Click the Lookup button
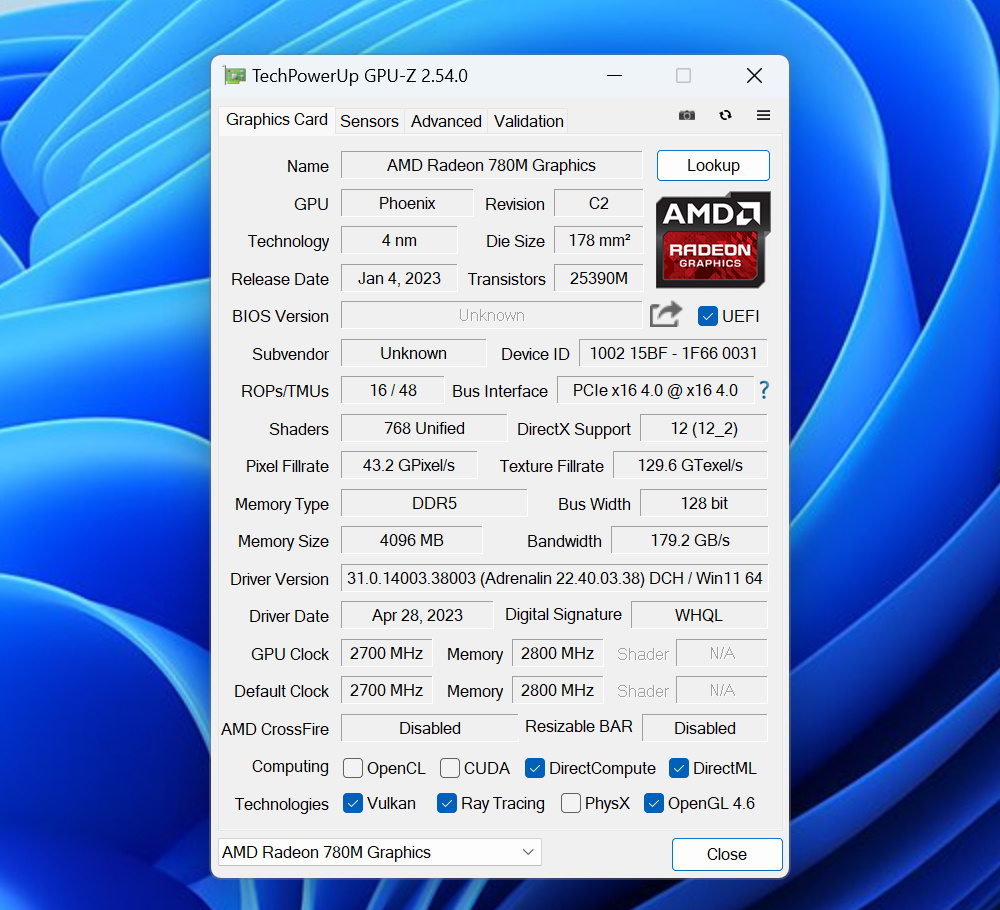 tap(713, 166)
